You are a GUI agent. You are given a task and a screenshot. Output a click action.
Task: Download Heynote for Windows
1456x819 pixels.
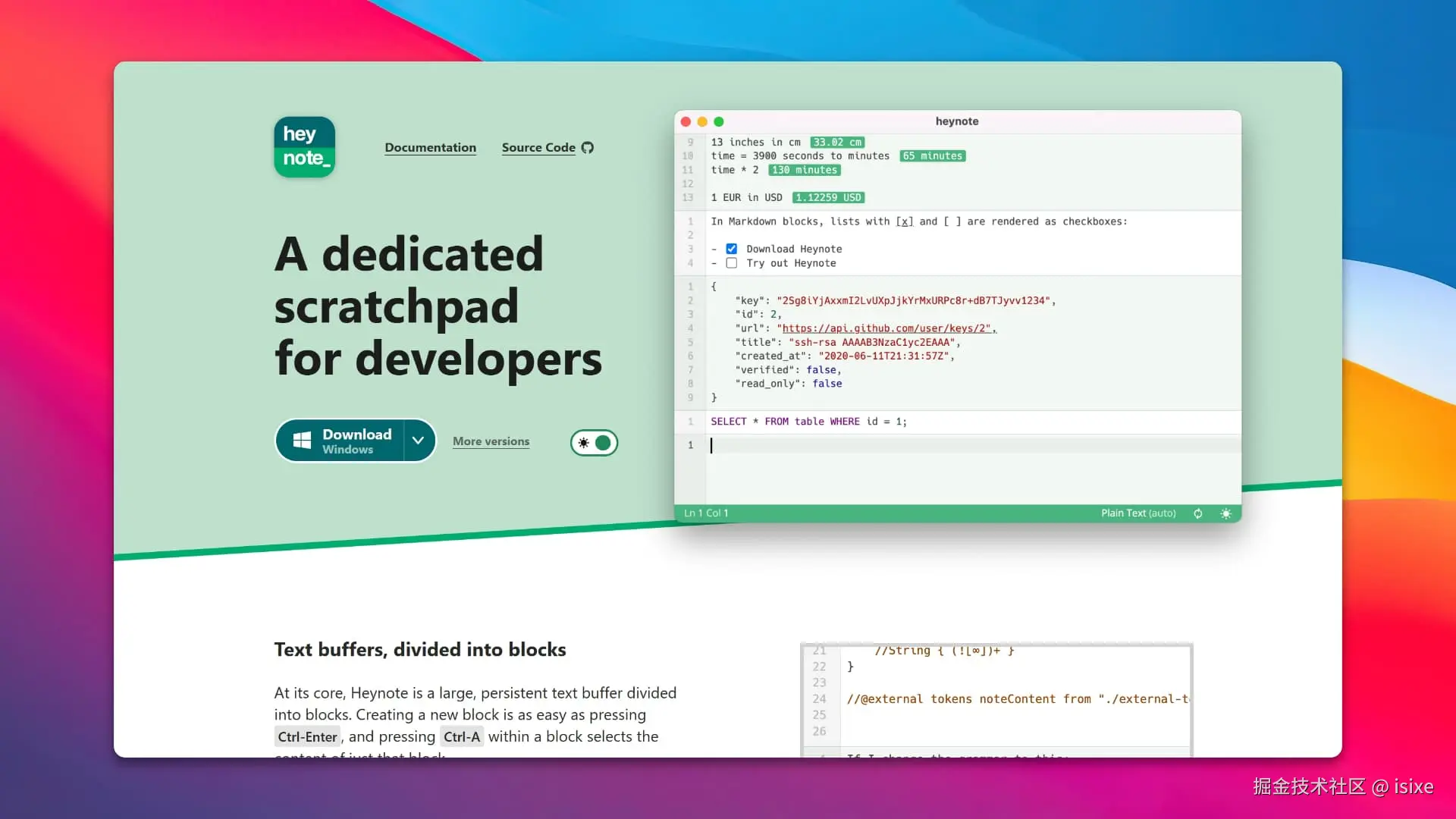(355, 441)
